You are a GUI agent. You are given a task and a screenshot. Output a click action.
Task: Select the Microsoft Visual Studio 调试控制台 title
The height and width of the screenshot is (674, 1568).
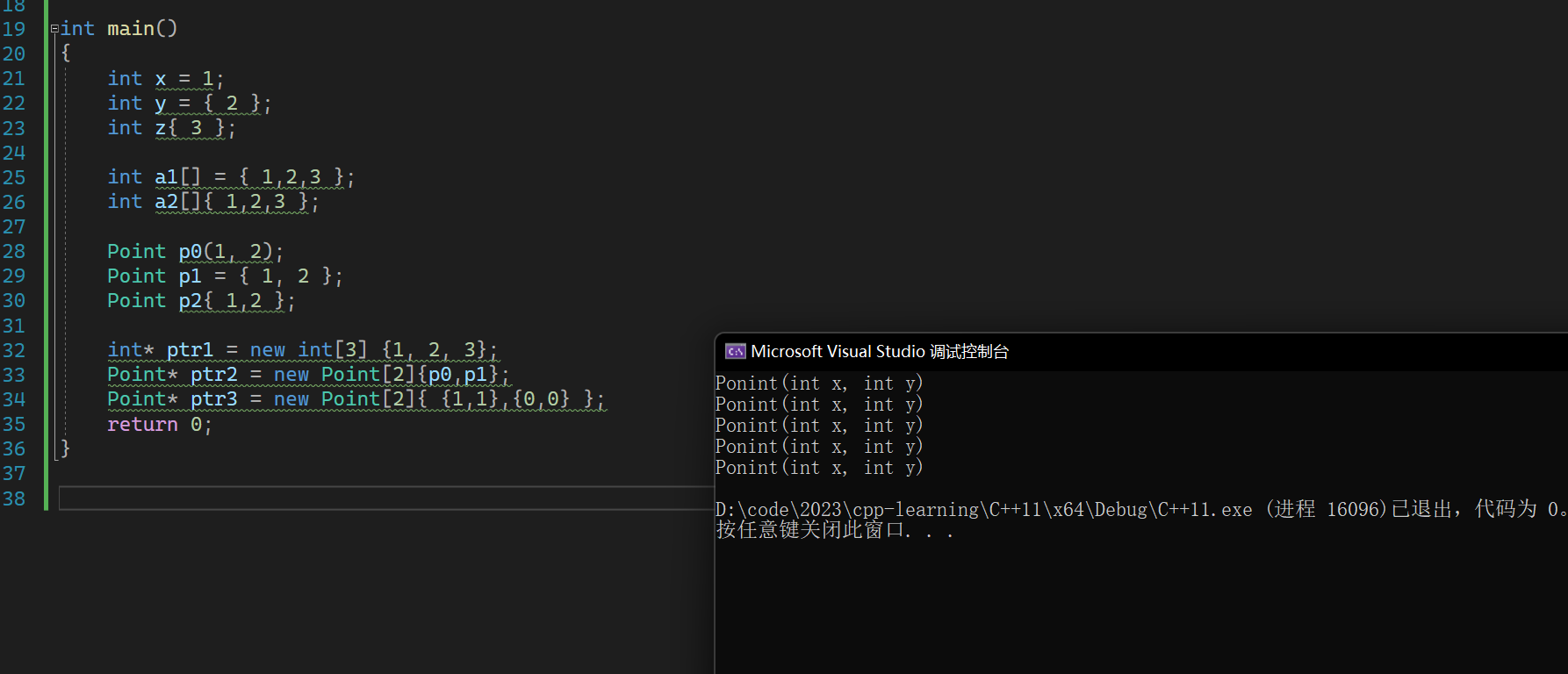pyautogui.click(x=880, y=351)
